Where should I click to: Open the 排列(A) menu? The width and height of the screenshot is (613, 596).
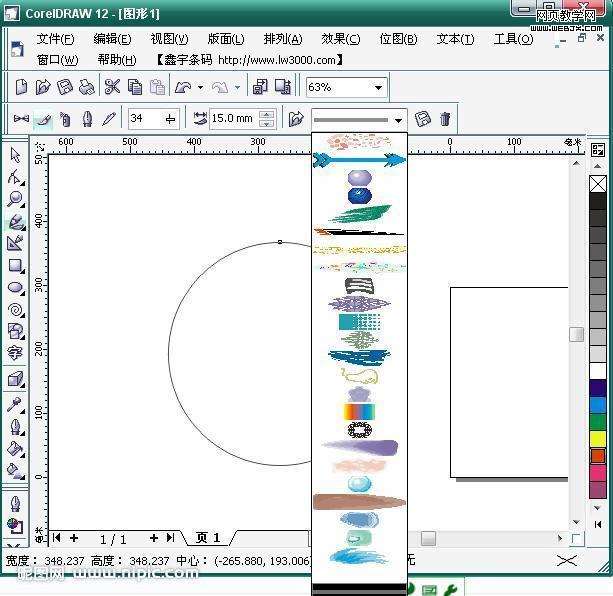click(x=283, y=39)
